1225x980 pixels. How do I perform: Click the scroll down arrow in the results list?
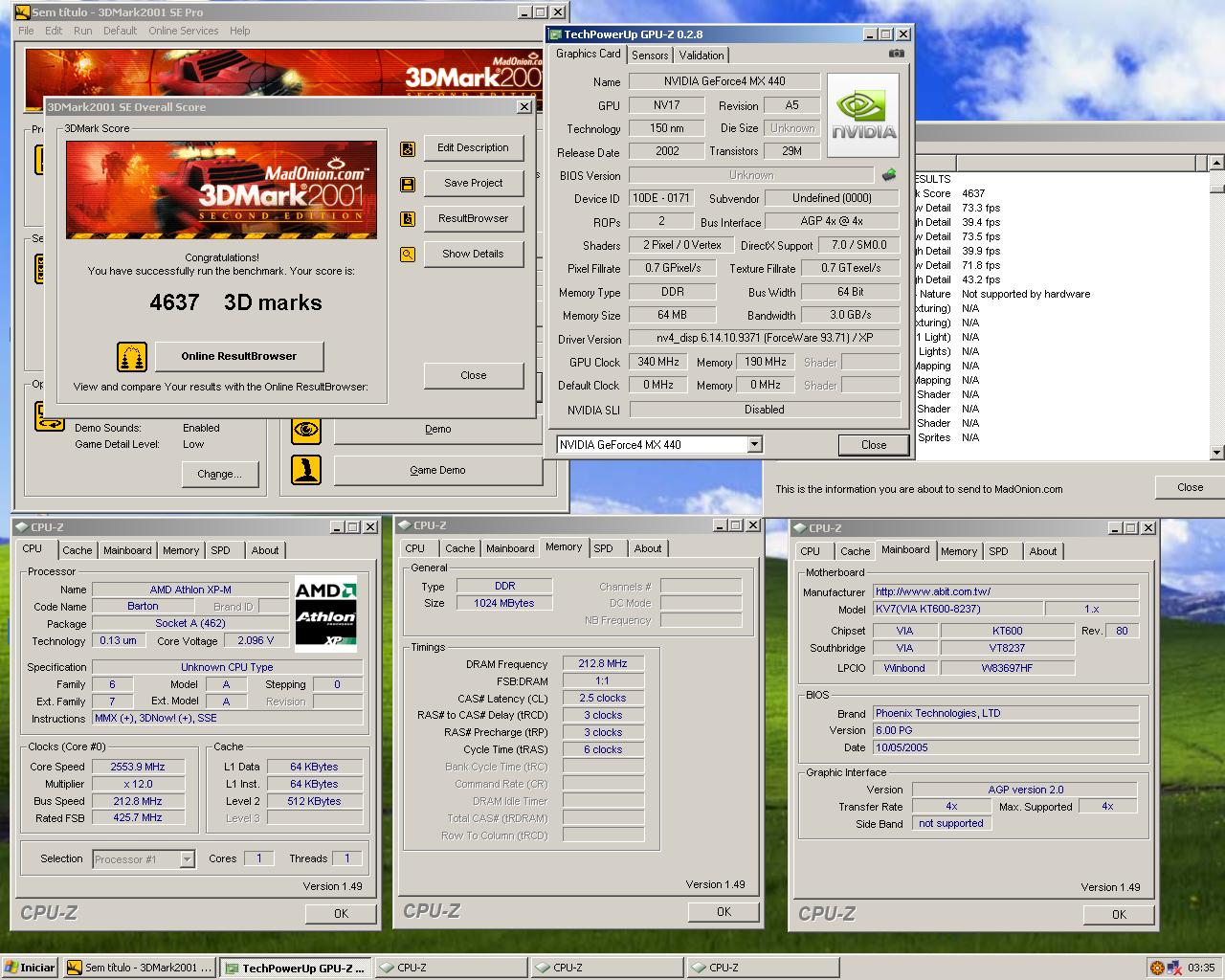tap(1217, 452)
